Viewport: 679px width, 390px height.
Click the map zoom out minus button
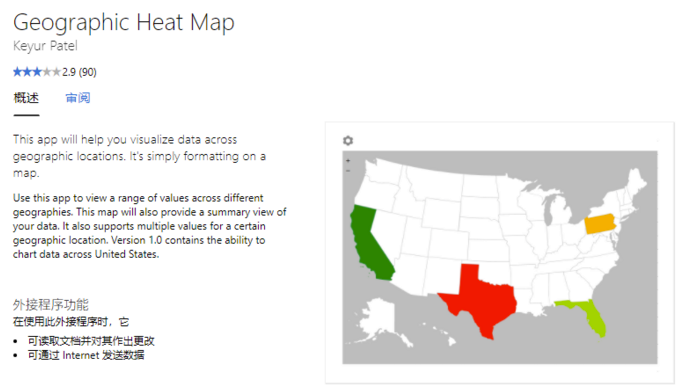348,171
